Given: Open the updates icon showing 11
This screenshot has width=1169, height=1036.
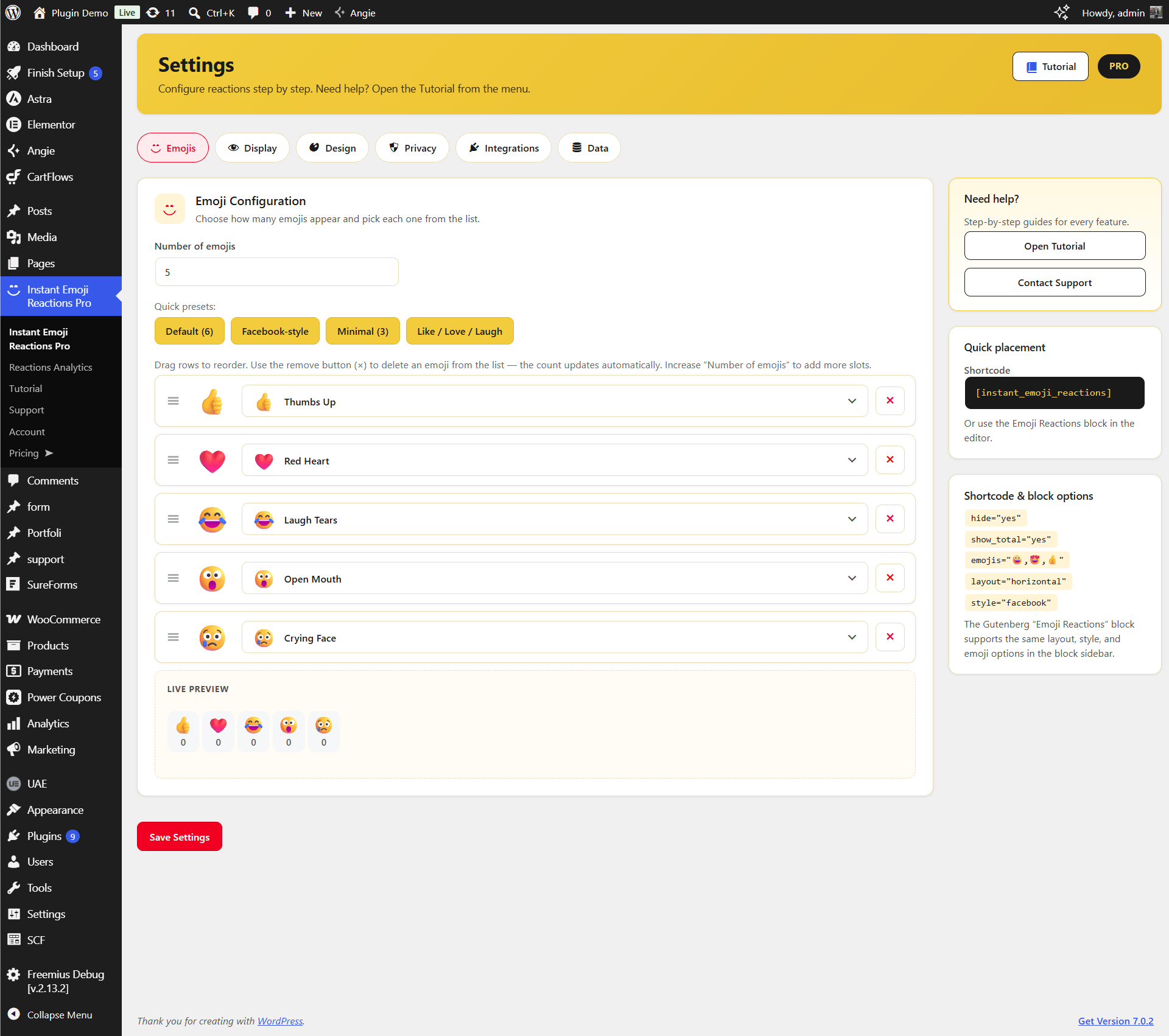Looking at the screenshot, I should [x=161, y=13].
